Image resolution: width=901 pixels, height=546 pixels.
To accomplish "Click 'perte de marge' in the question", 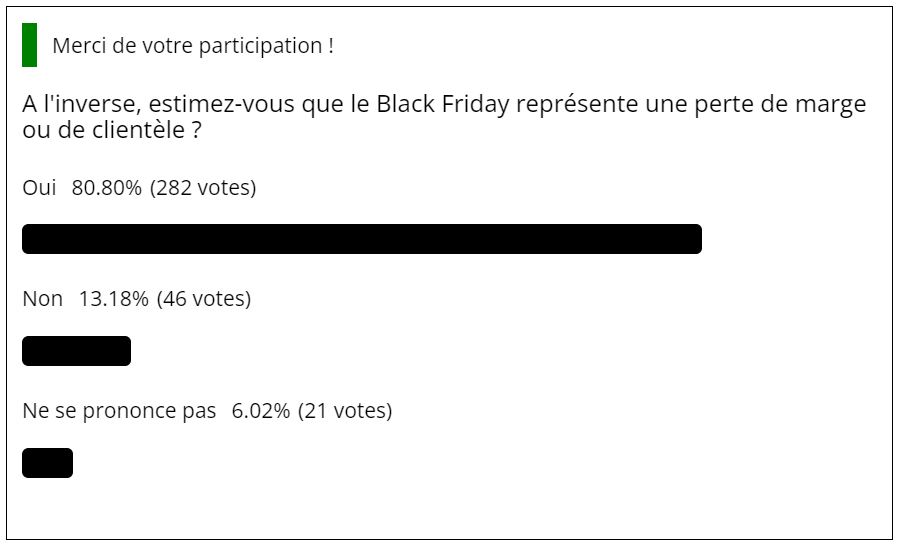I will tap(780, 105).
